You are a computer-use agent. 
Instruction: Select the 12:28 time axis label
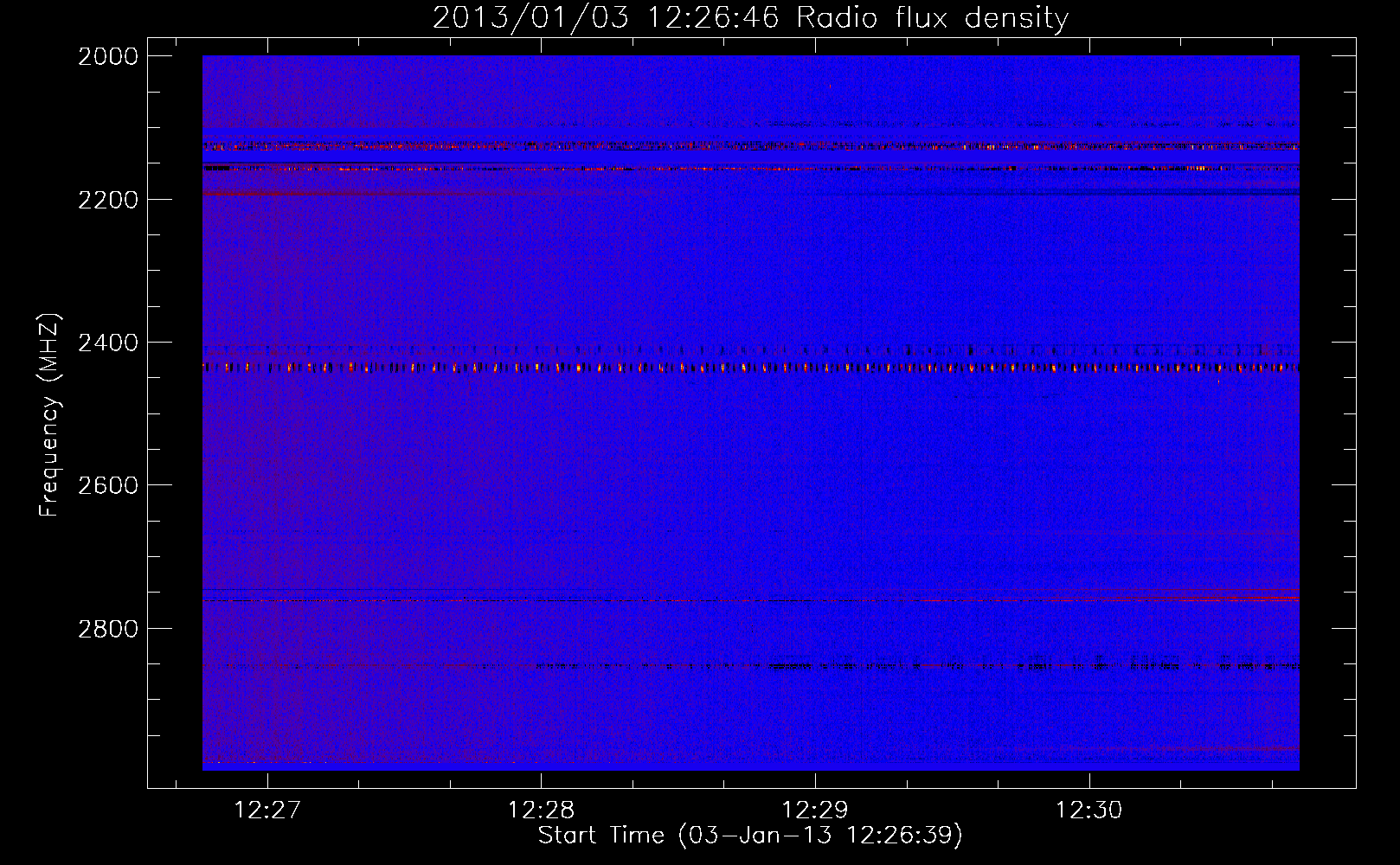(x=541, y=810)
